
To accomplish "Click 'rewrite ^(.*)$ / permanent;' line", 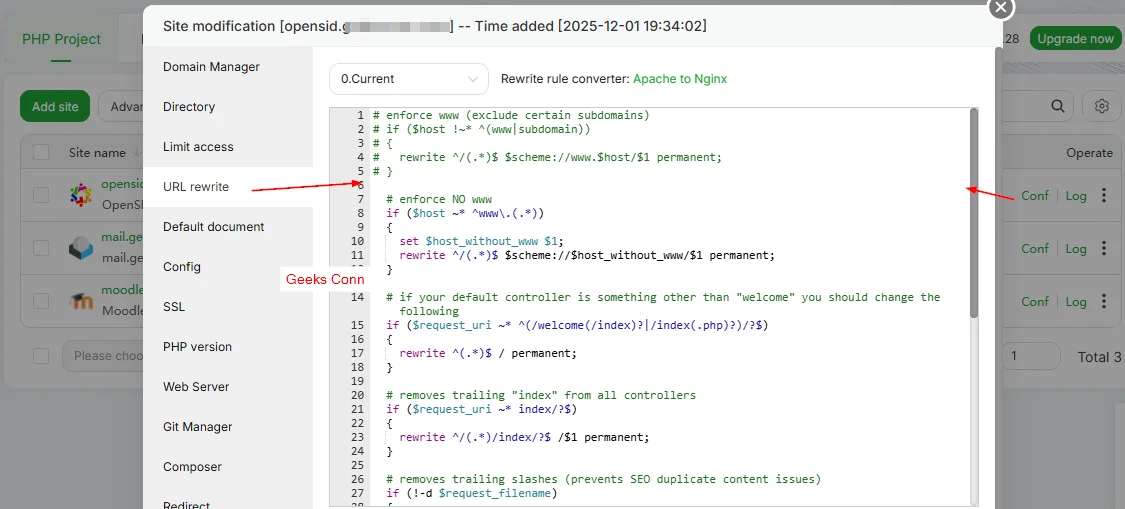I will coord(488,353).
